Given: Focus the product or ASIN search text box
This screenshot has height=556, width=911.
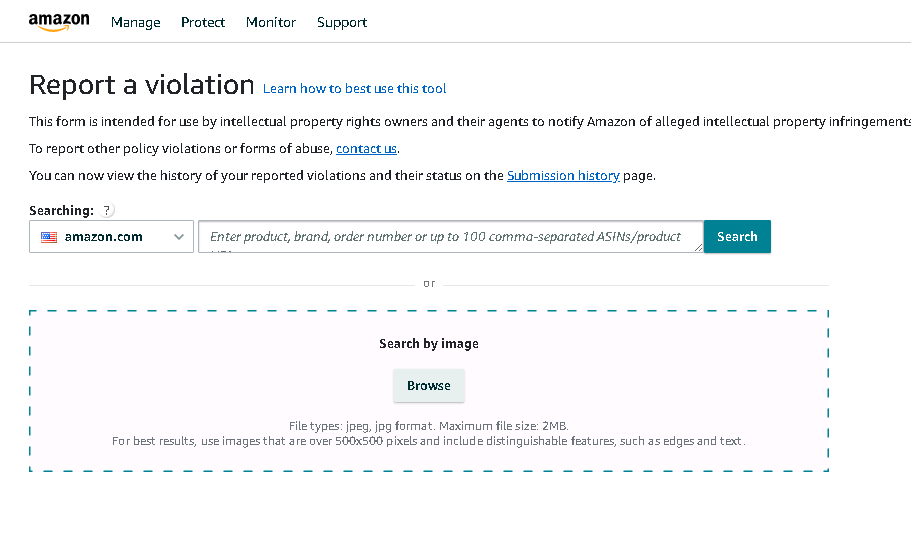Looking at the screenshot, I should [x=451, y=236].
